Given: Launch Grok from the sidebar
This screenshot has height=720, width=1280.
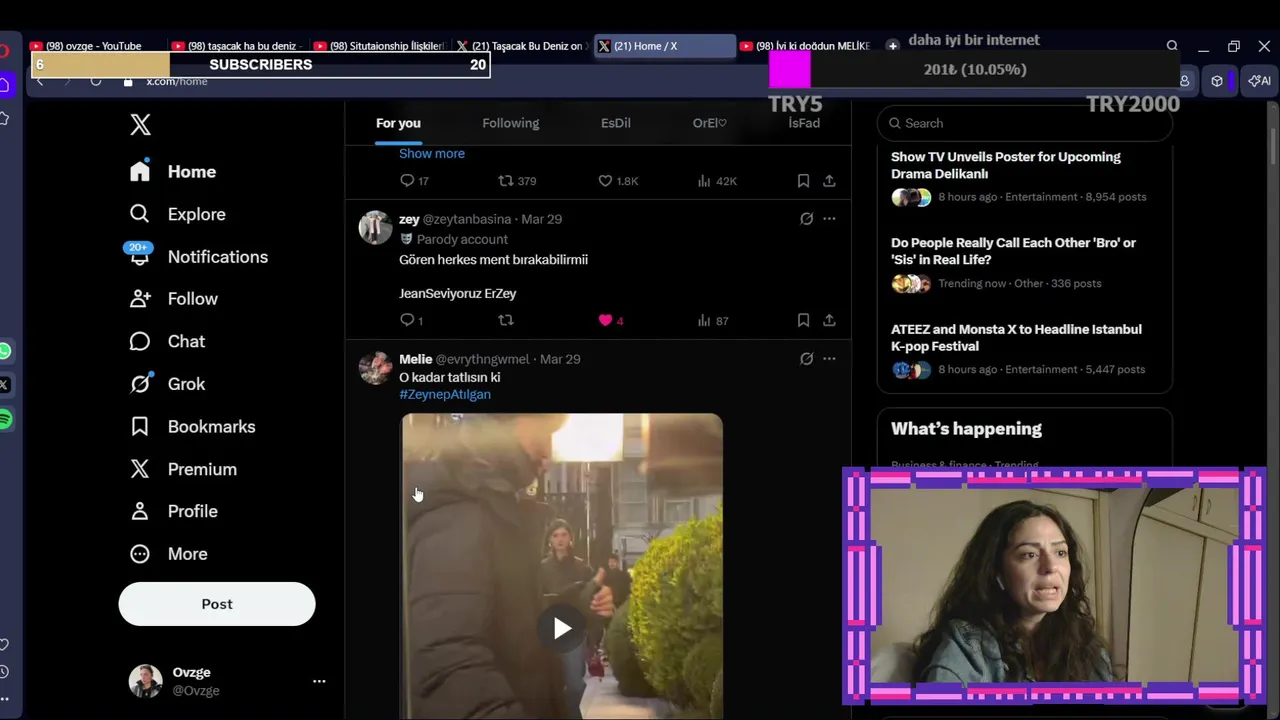Looking at the screenshot, I should (167, 384).
